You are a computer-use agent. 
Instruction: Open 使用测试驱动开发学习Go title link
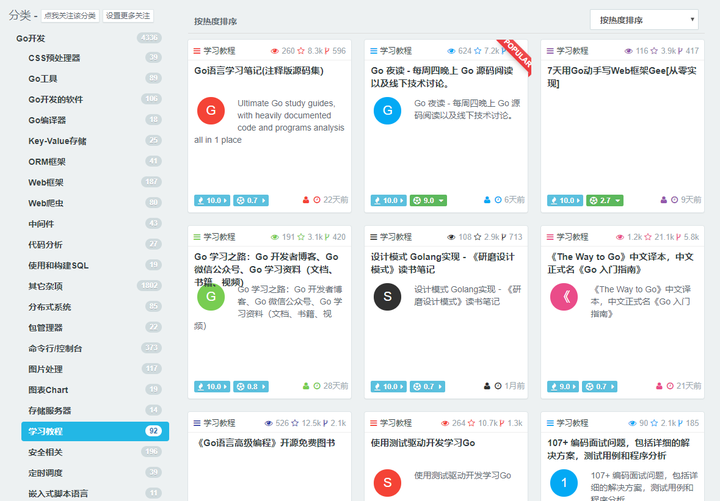[423, 443]
